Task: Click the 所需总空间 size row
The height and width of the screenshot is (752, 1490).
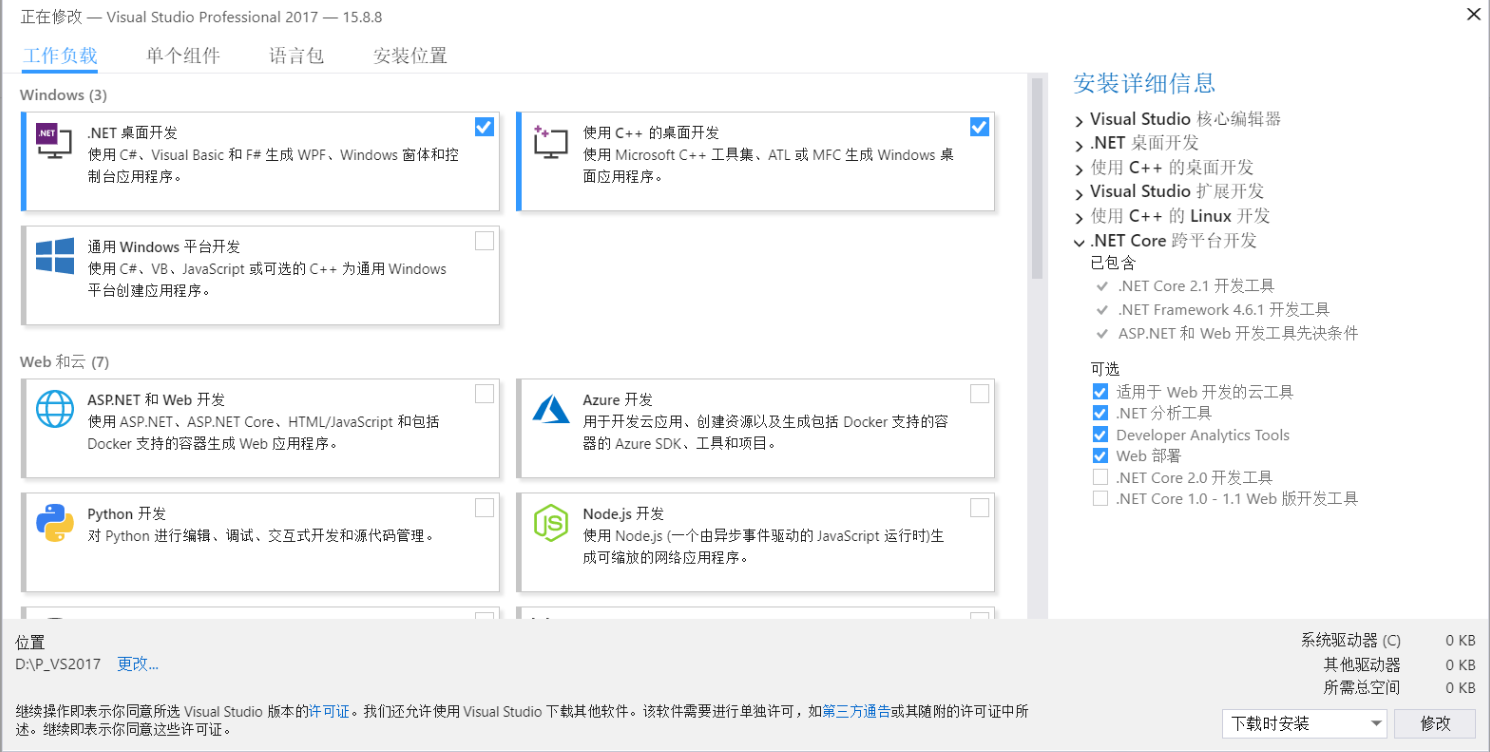Action: (1399, 688)
